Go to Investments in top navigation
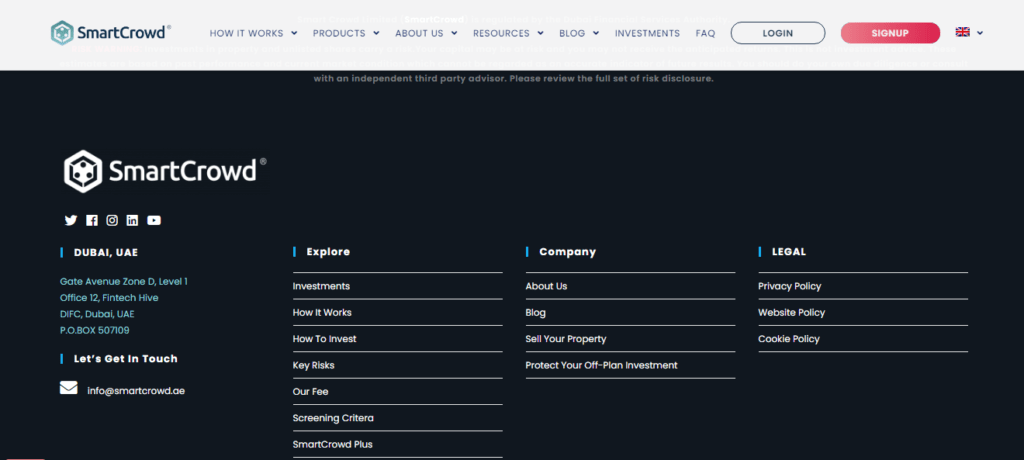Image resolution: width=1024 pixels, height=460 pixels. point(647,33)
